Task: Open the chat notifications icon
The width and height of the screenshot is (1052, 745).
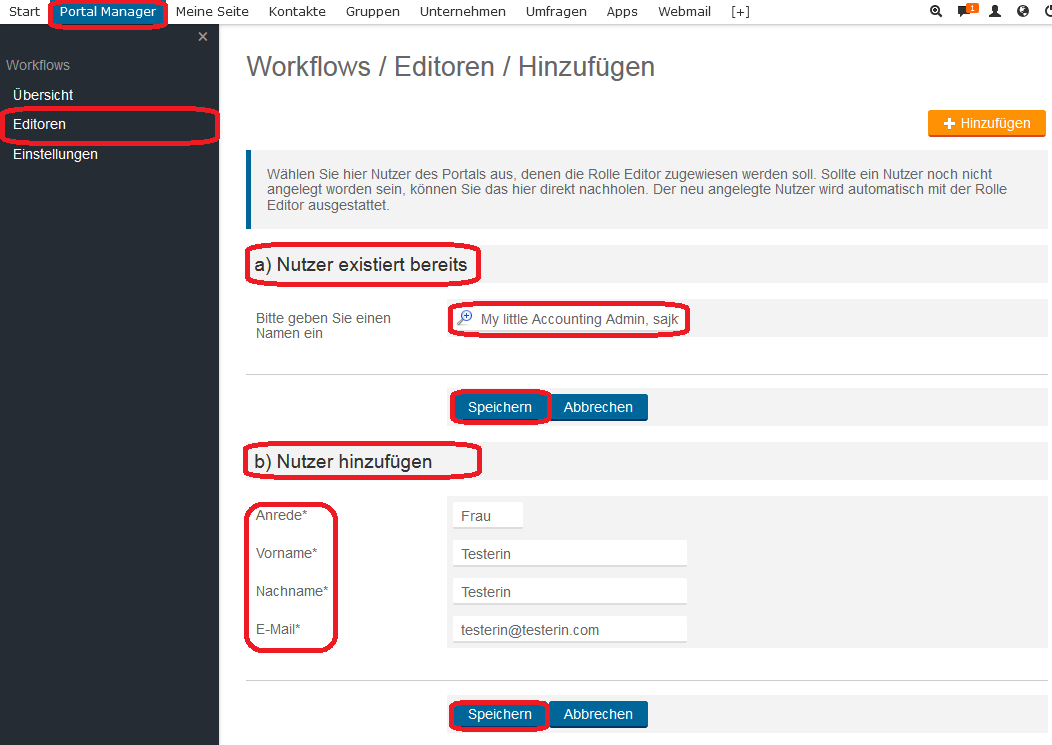Action: (967, 10)
